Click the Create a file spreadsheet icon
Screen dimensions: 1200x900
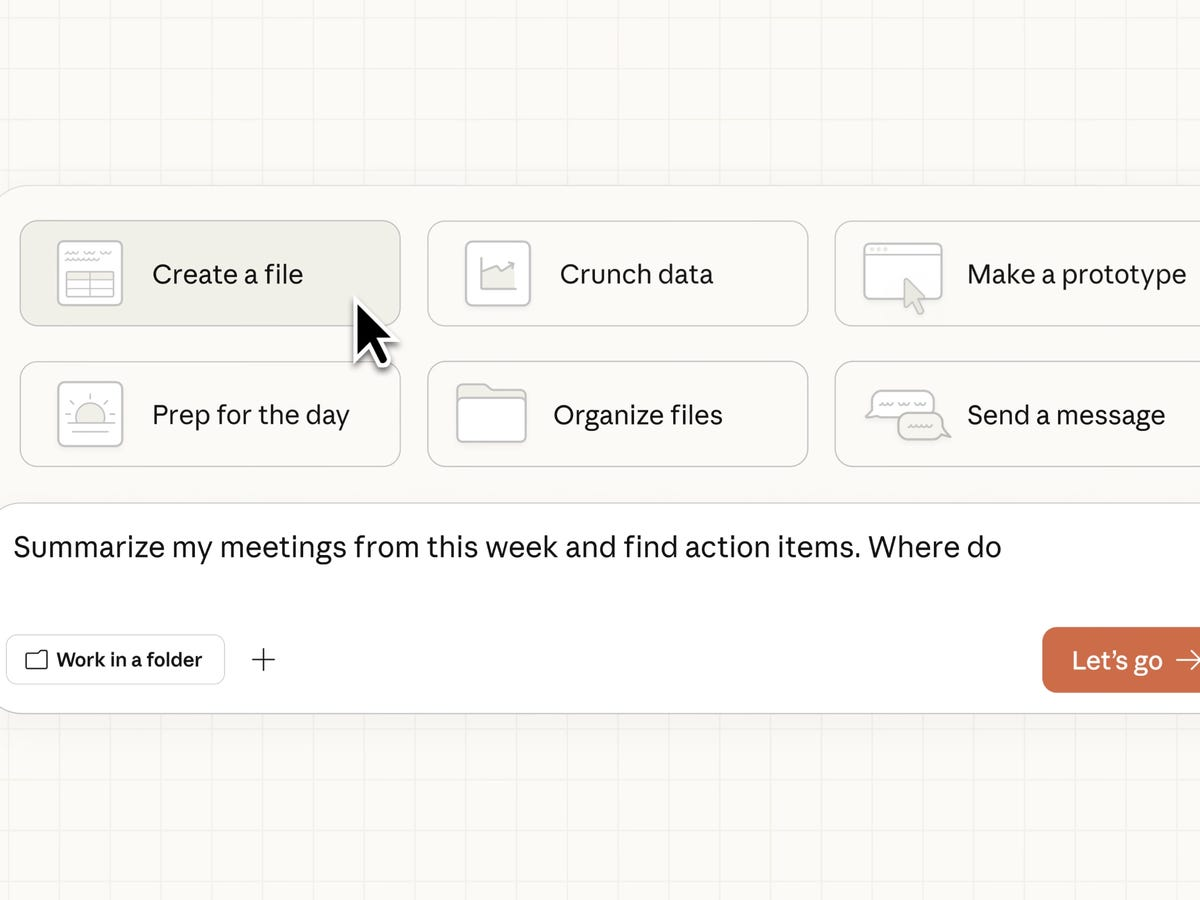90,273
